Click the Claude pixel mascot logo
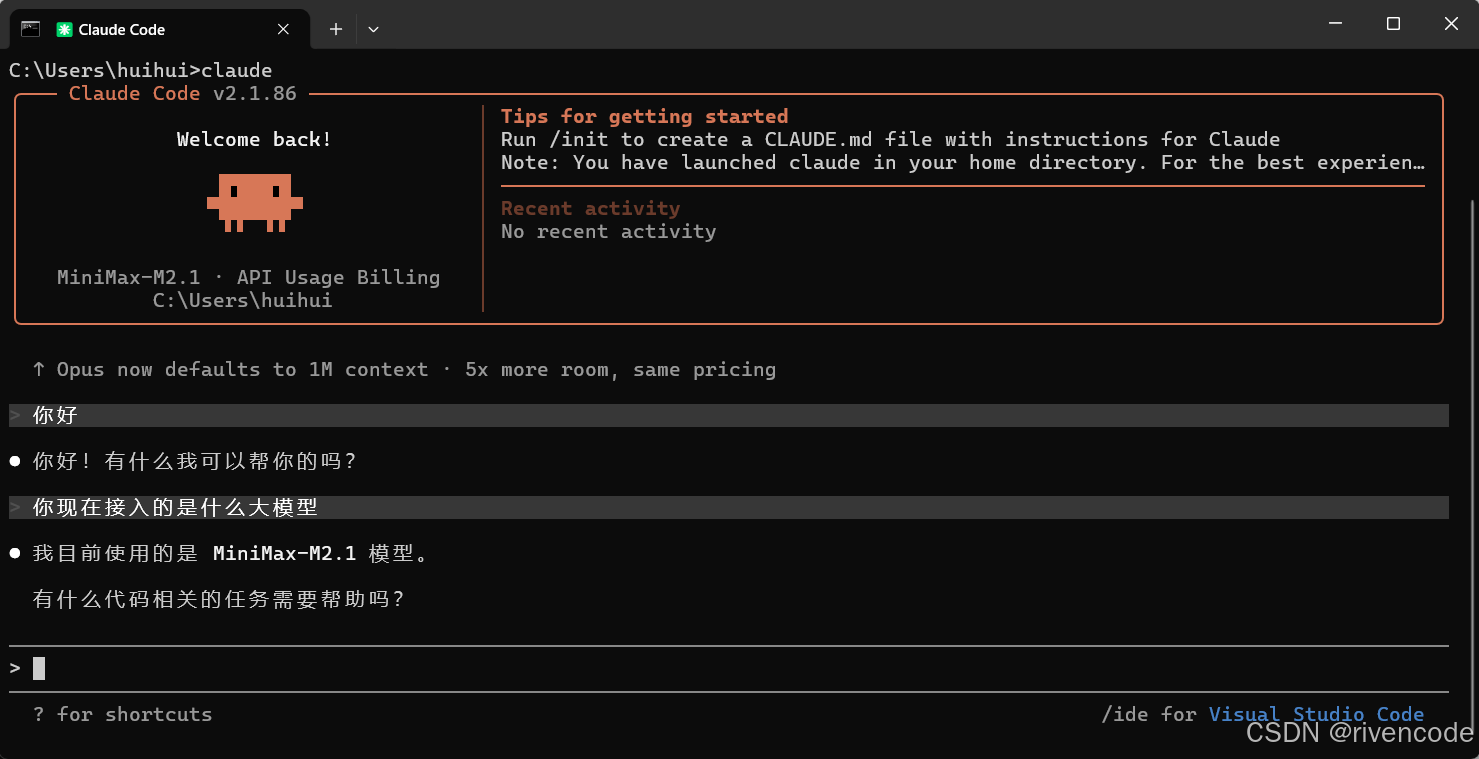Viewport: 1479px width, 759px height. pyautogui.click(x=255, y=203)
